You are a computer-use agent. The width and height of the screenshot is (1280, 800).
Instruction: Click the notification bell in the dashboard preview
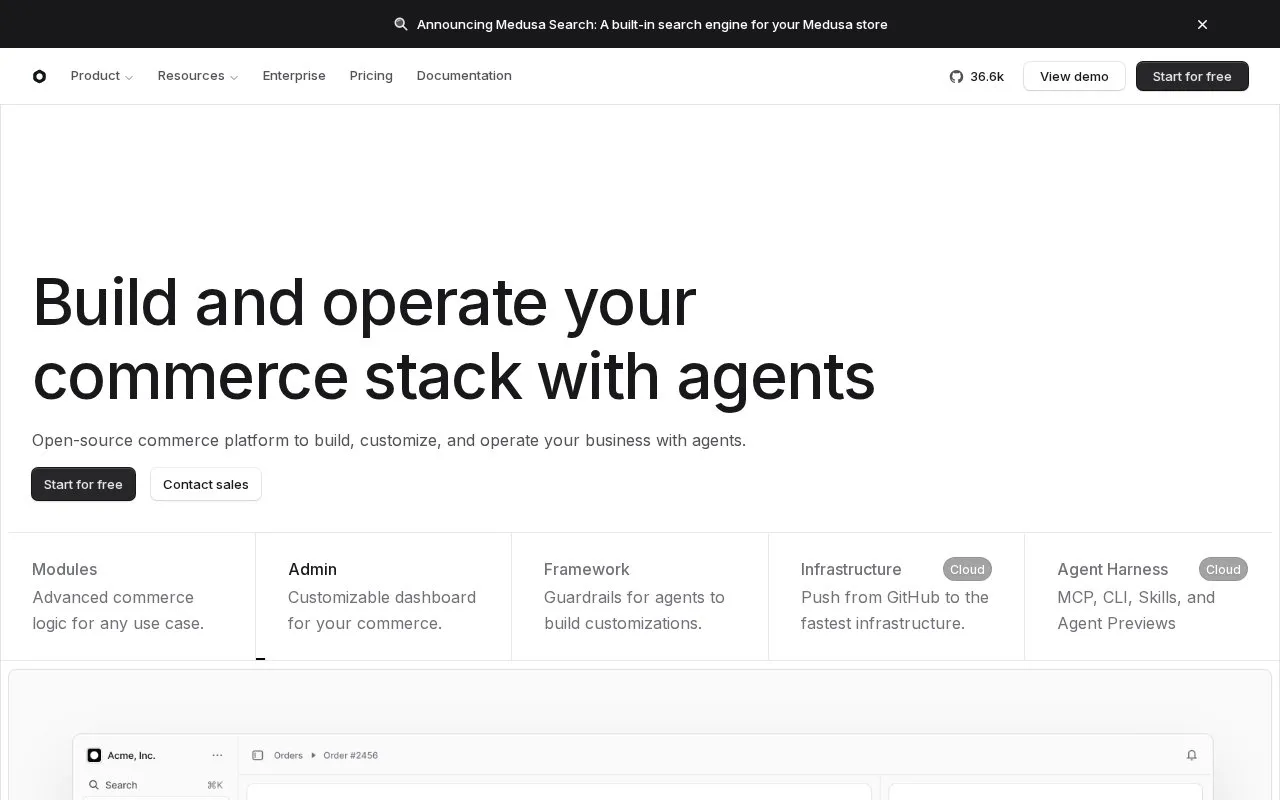click(x=1191, y=755)
